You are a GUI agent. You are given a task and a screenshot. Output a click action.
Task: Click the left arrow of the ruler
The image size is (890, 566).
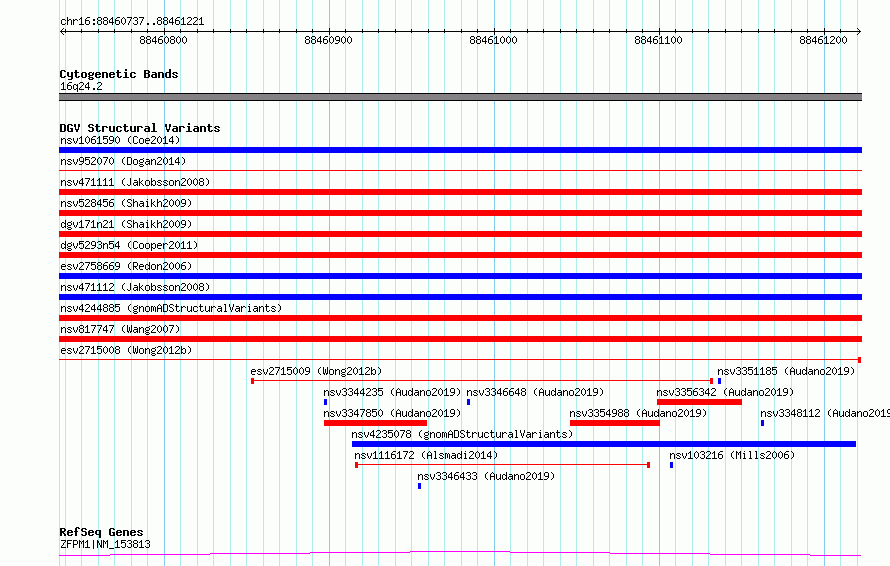coord(62,31)
